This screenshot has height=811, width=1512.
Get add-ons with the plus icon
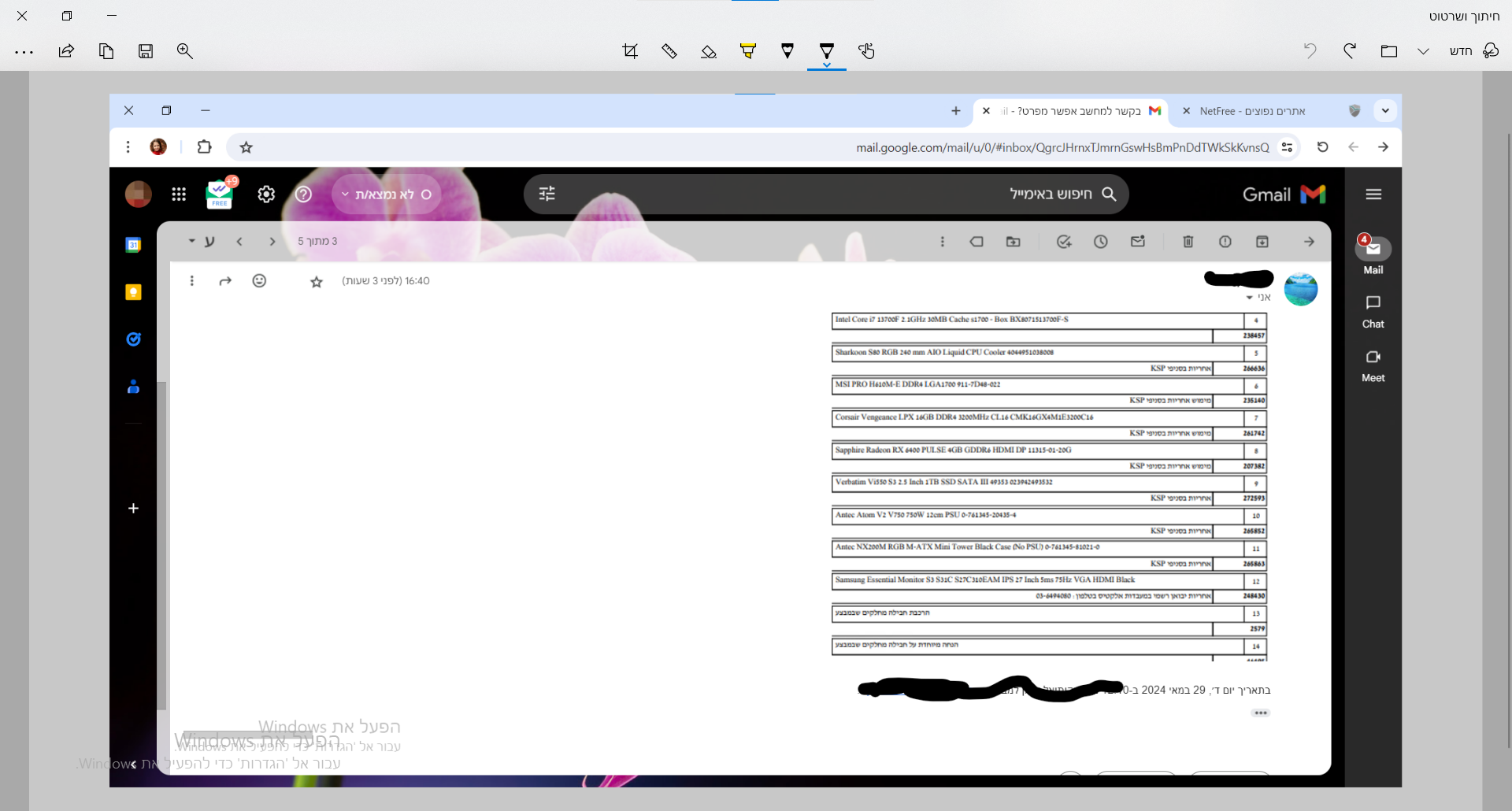pyautogui.click(x=134, y=509)
